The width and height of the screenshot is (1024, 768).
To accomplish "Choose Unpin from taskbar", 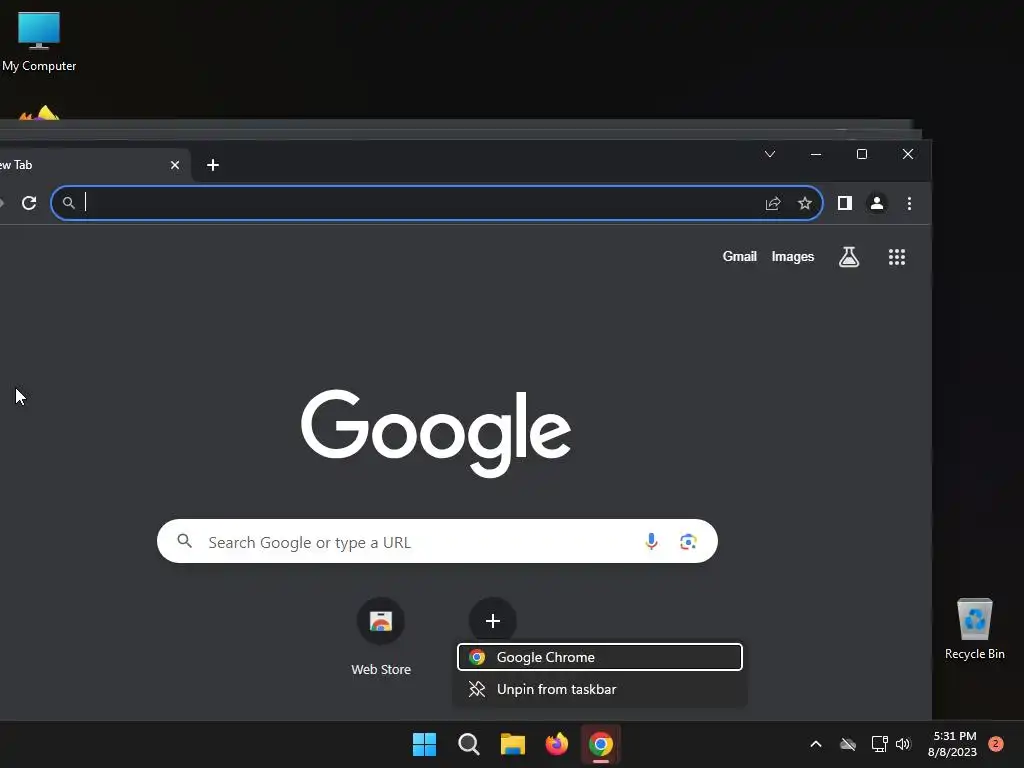I will (x=600, y=689).
